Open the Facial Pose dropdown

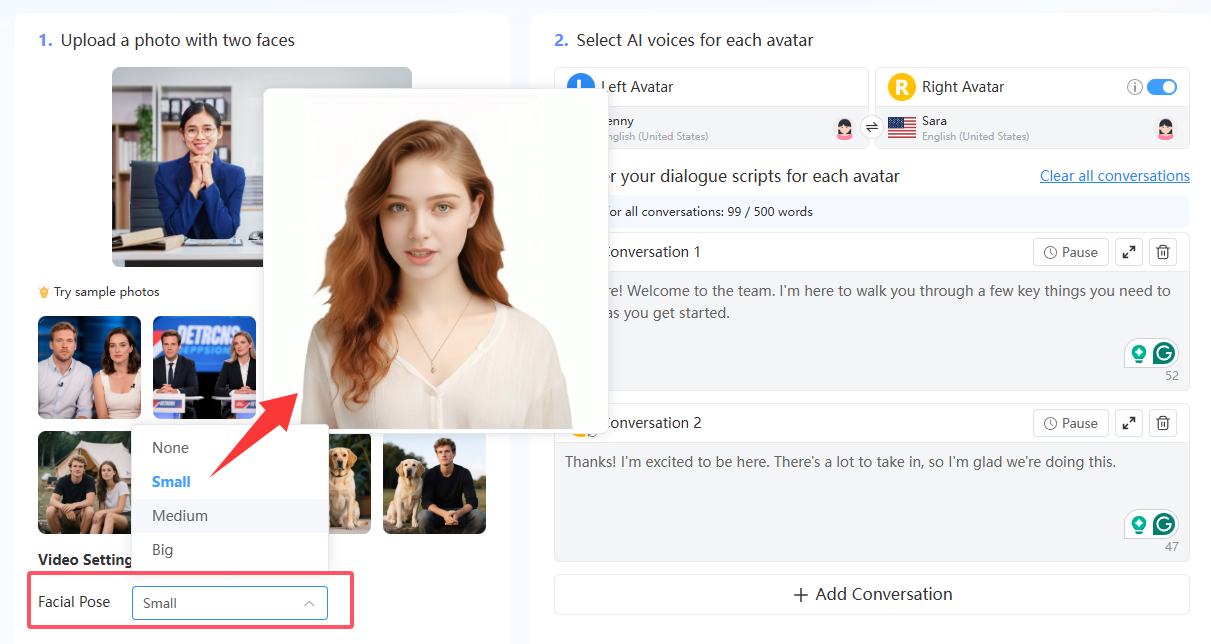pos(229,603)
